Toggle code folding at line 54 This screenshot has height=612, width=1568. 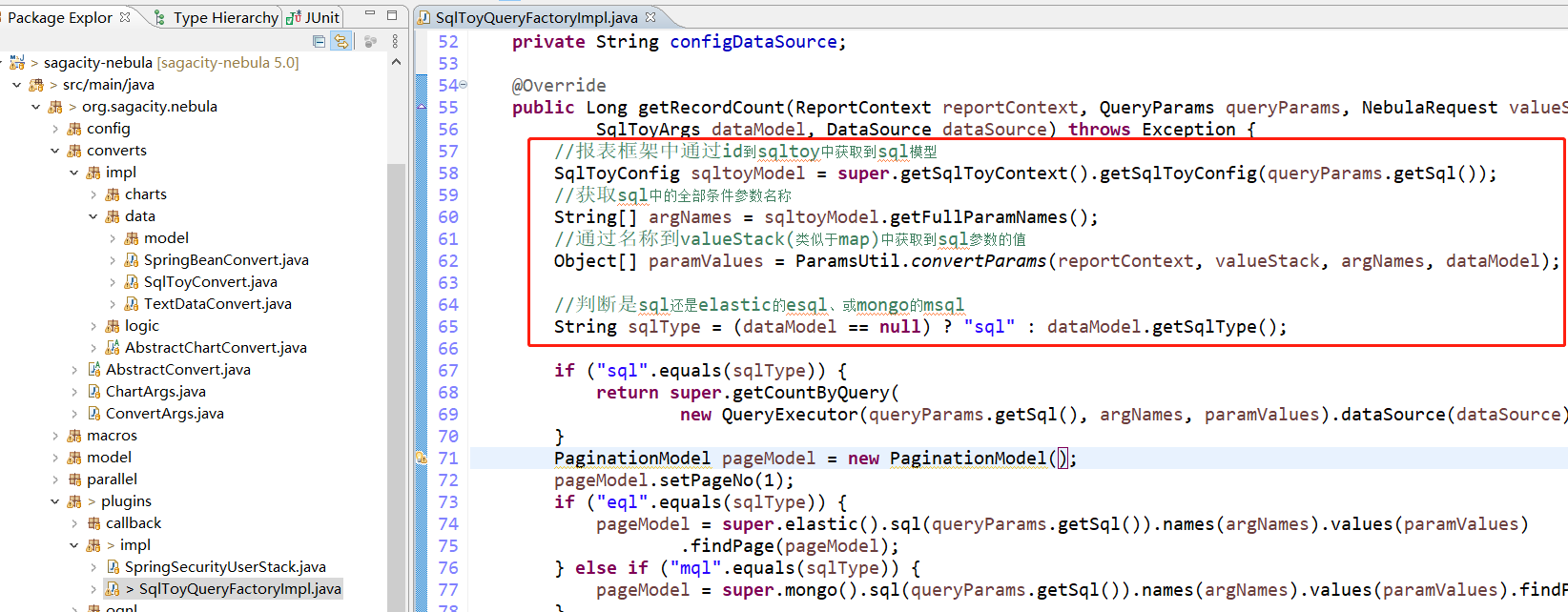[464, 85]
